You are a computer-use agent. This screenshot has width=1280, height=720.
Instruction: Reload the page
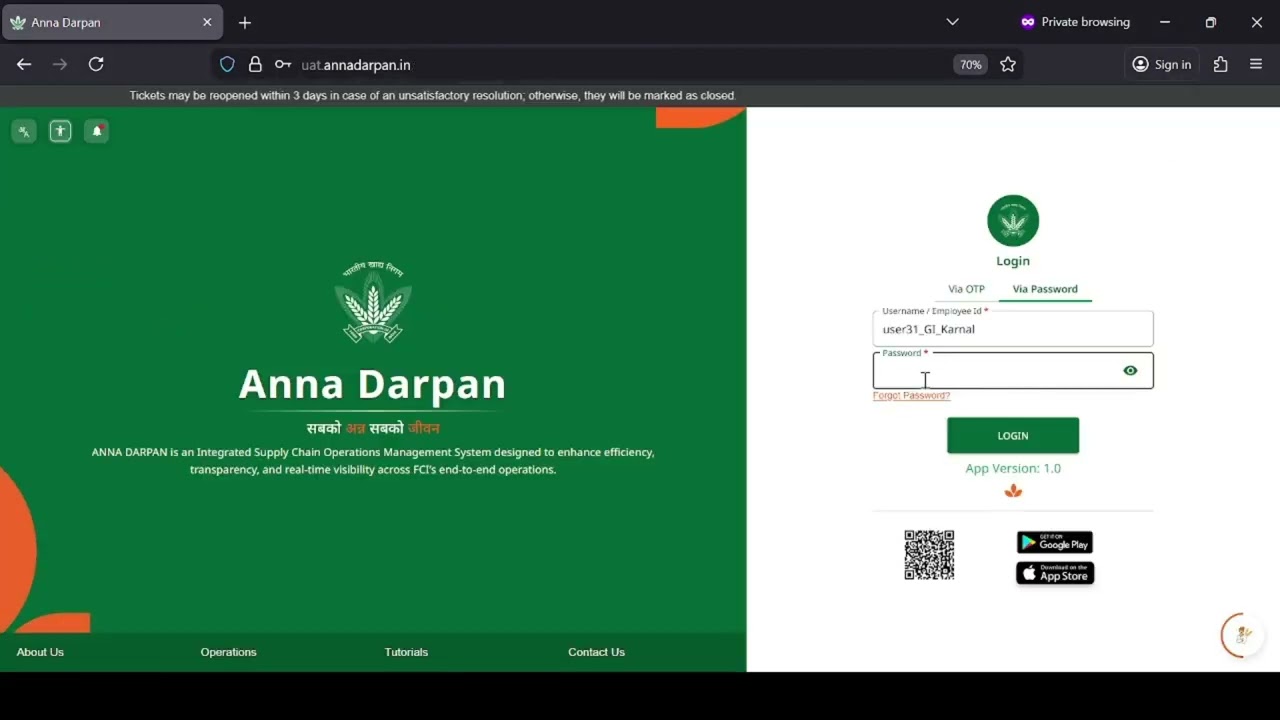click(96, 64)
